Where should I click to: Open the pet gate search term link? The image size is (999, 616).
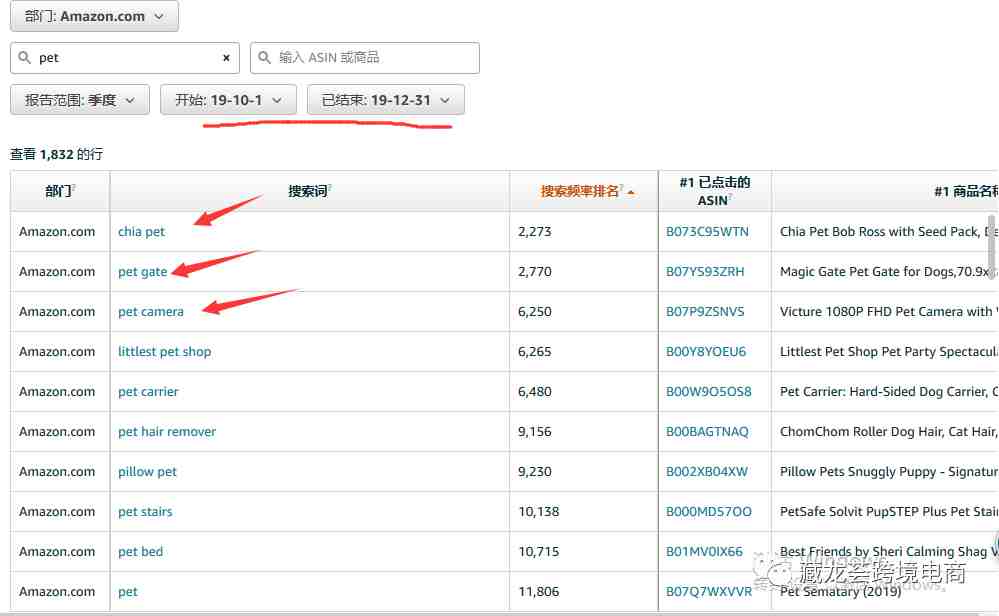click(x=143, y=272)
